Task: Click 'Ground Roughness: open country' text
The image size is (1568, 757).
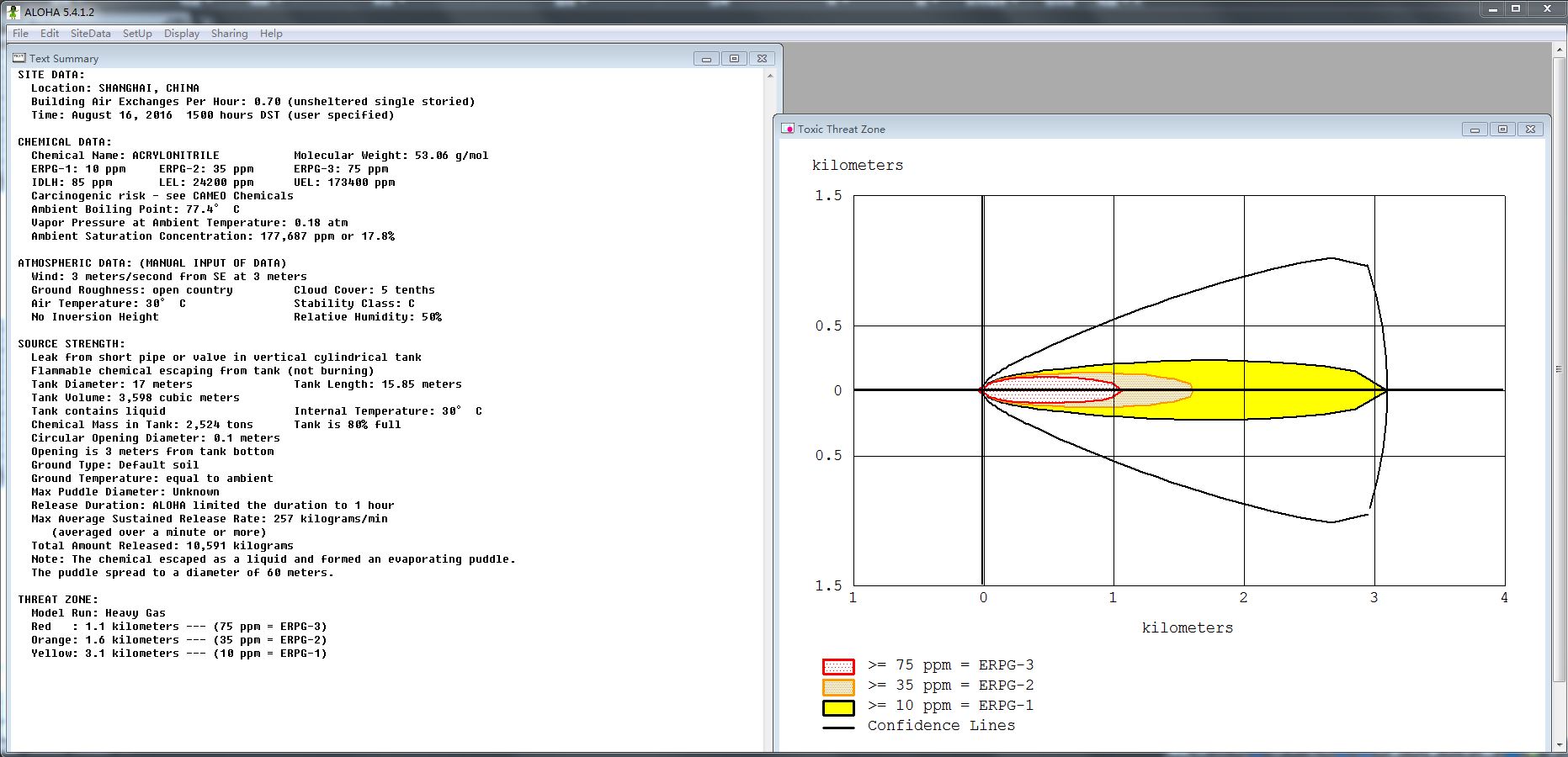Action: pos(132,290)
